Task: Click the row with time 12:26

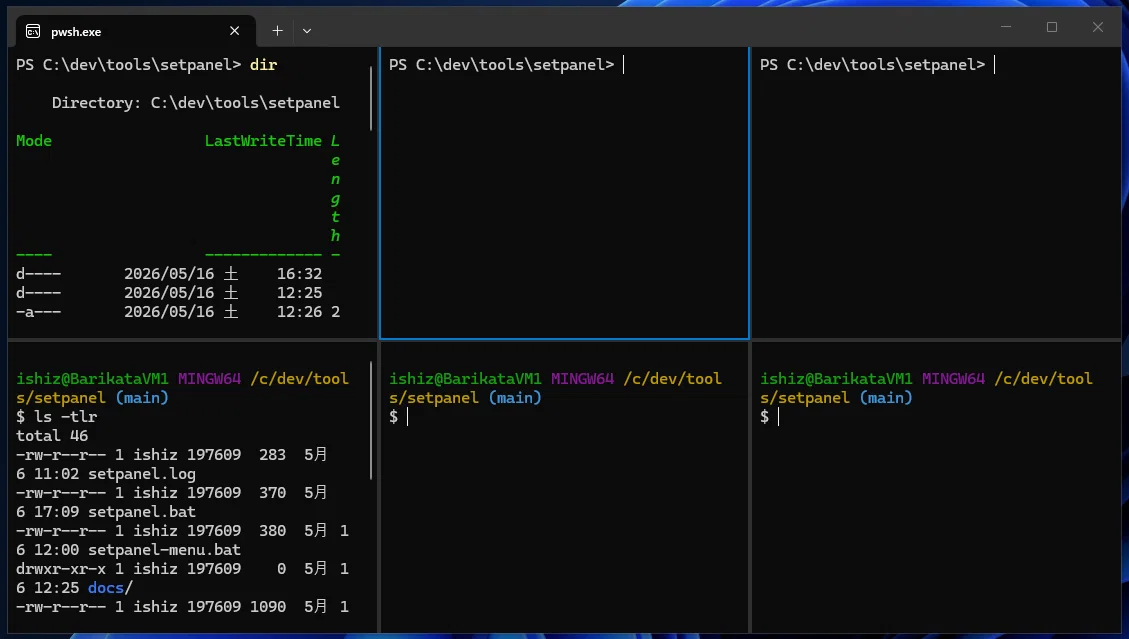Action: tap(178, 312)
